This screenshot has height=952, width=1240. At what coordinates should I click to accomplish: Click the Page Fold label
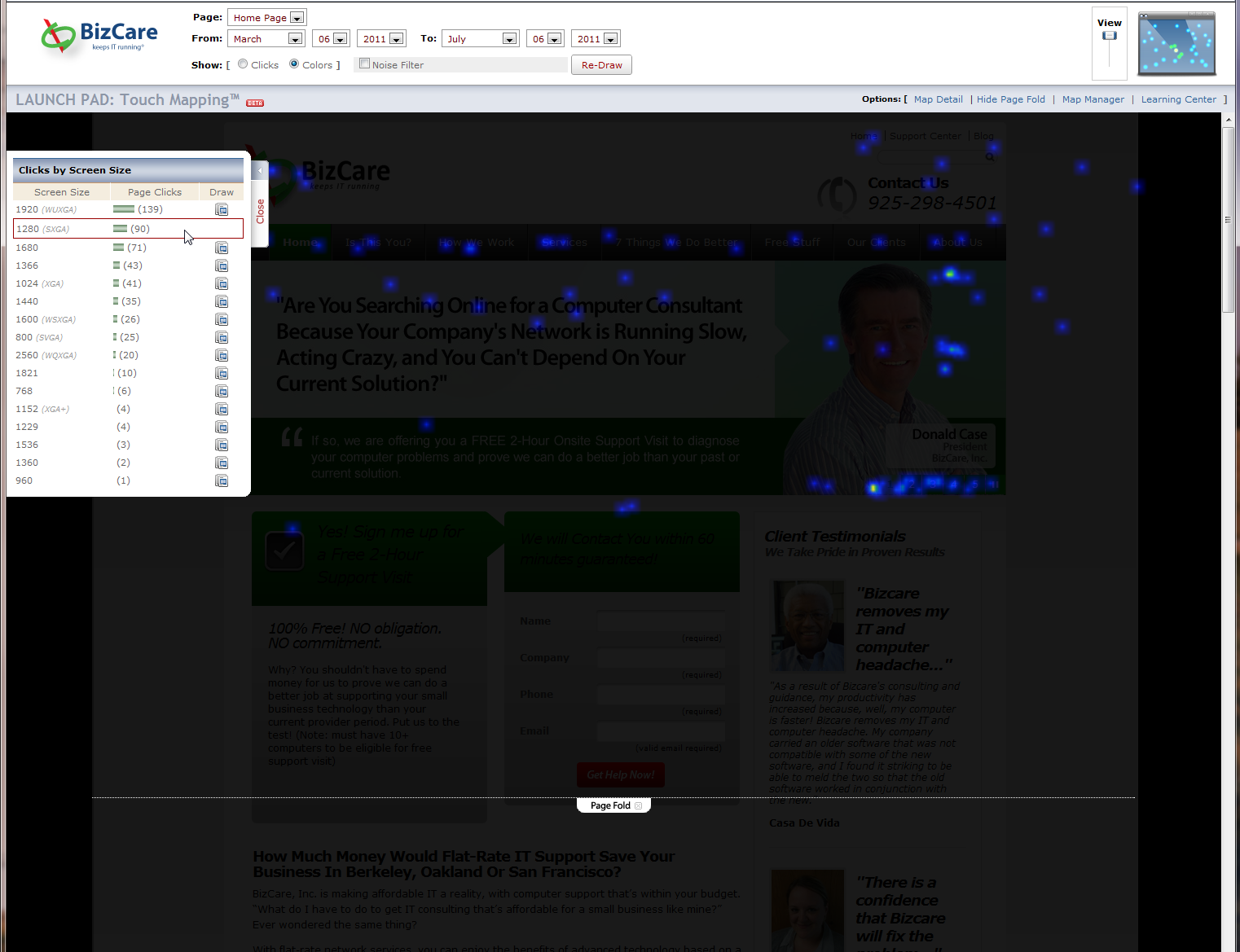(x=610, y=805)
